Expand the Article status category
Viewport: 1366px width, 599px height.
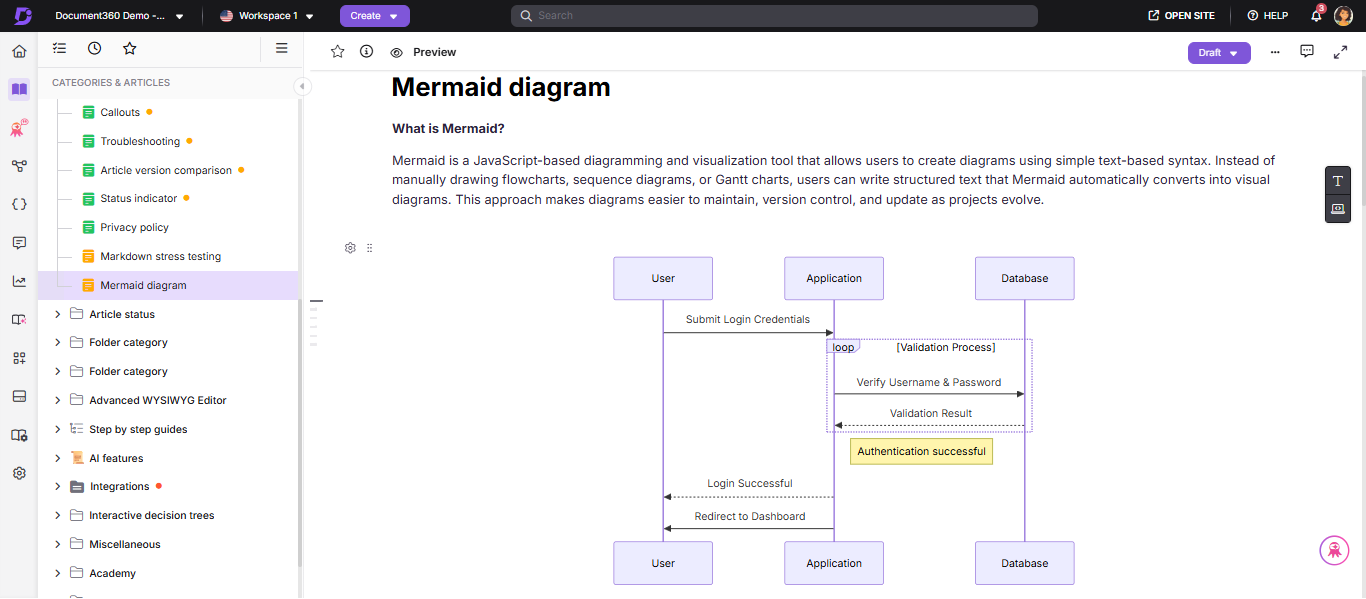(57, 314)
